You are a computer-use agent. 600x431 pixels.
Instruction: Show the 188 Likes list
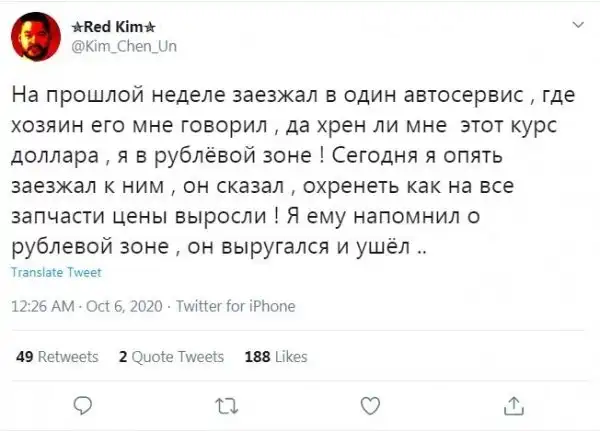(275, 355)
